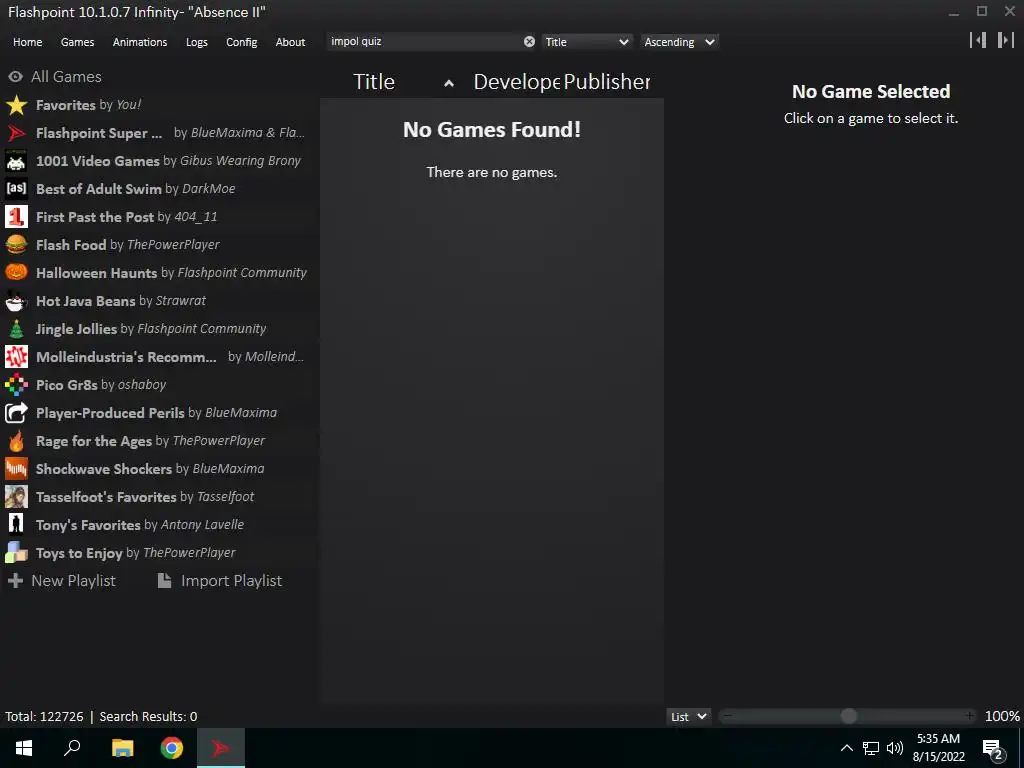Launch Google Chrome from the taskbar

tap(172, 748)
